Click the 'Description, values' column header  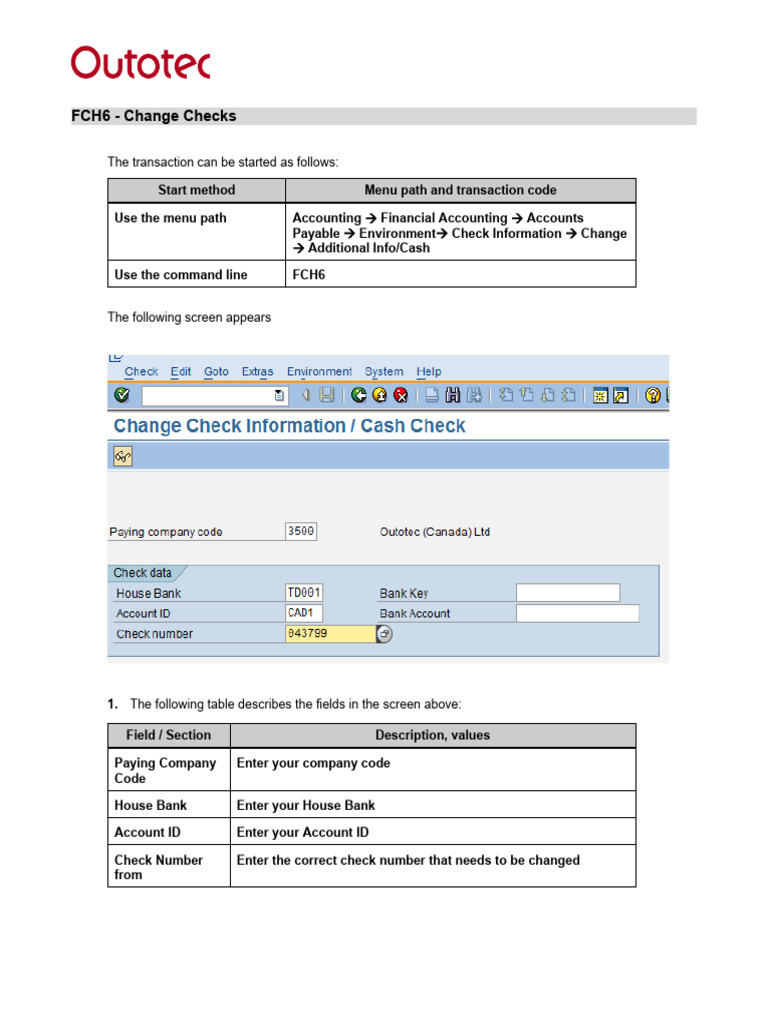[433, 735]
